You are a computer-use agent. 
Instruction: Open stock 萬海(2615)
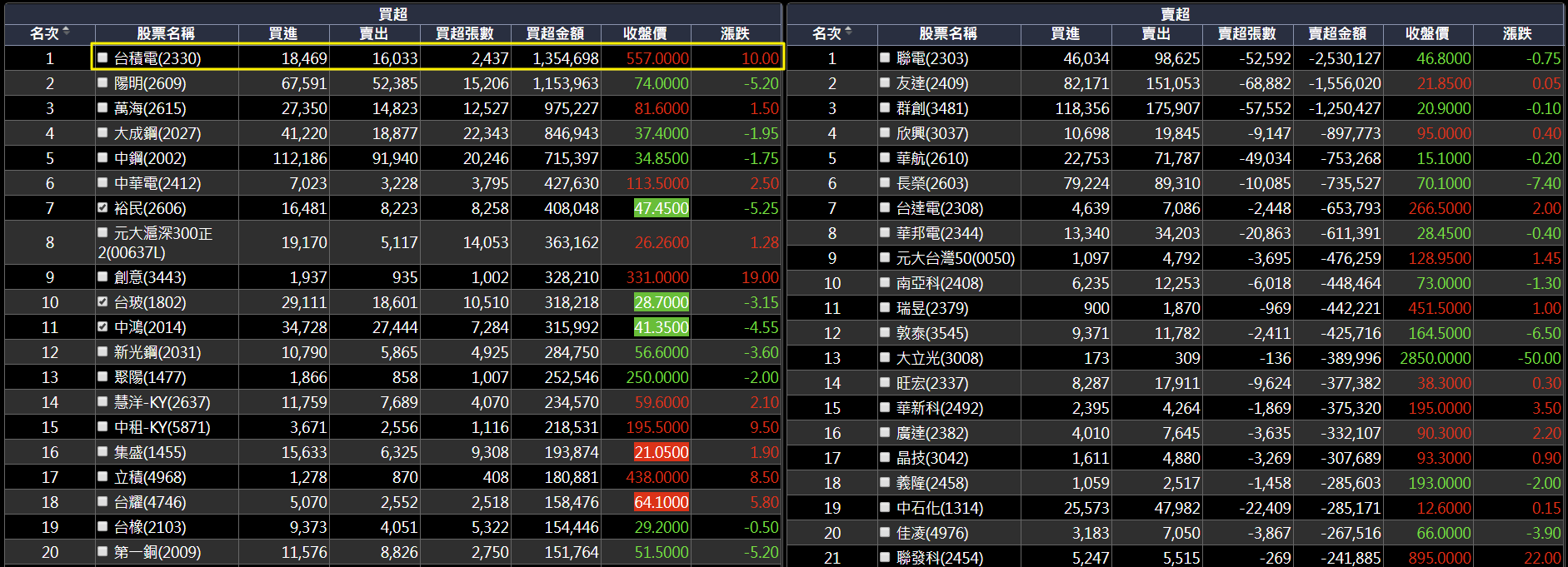pos(150,108)
